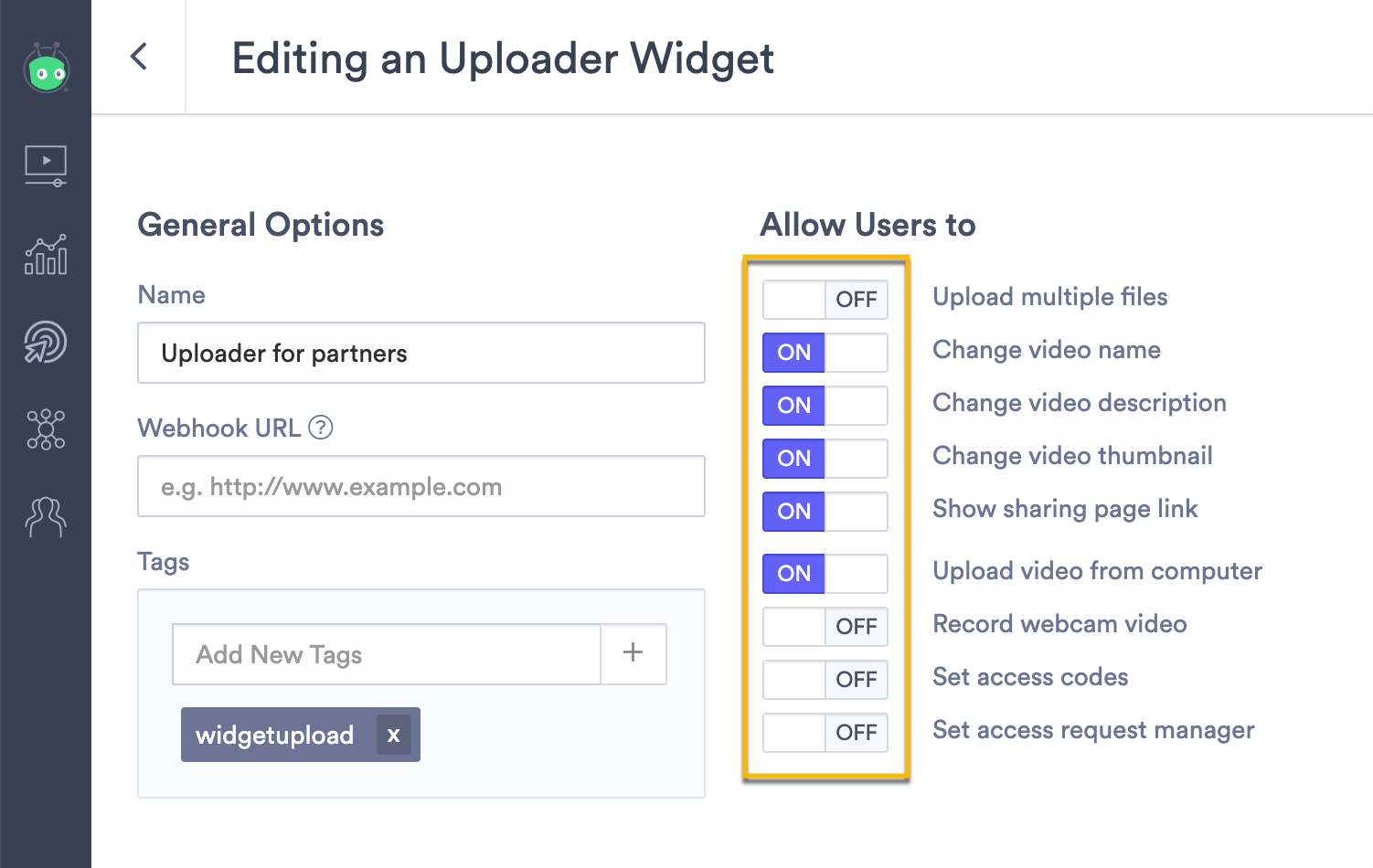The height and width of the screenshot is (868, 1373).
Task: Click the green robot logo icon
Action: click(x=47, y=68)
